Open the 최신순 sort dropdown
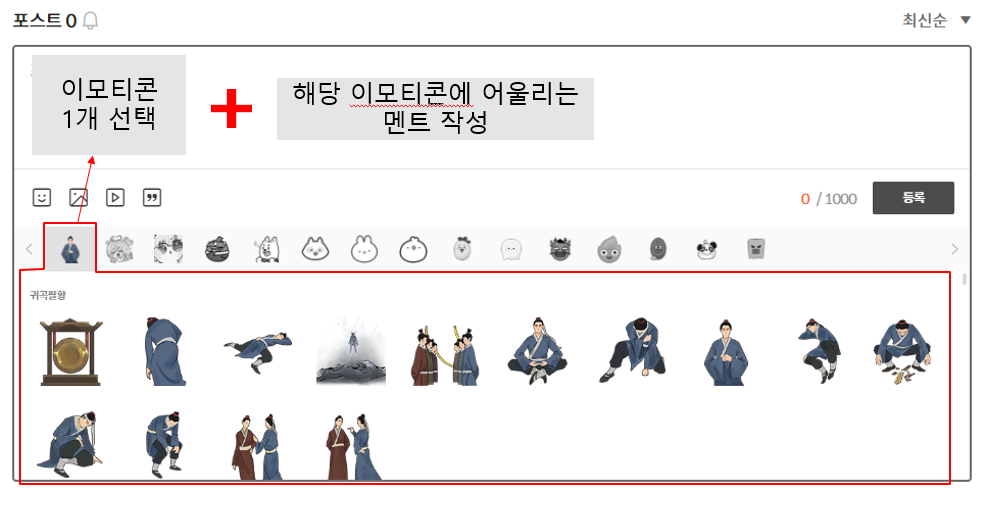Image resolution: width=989 pixels, height=509 pixels. click(x=936, y=20)
